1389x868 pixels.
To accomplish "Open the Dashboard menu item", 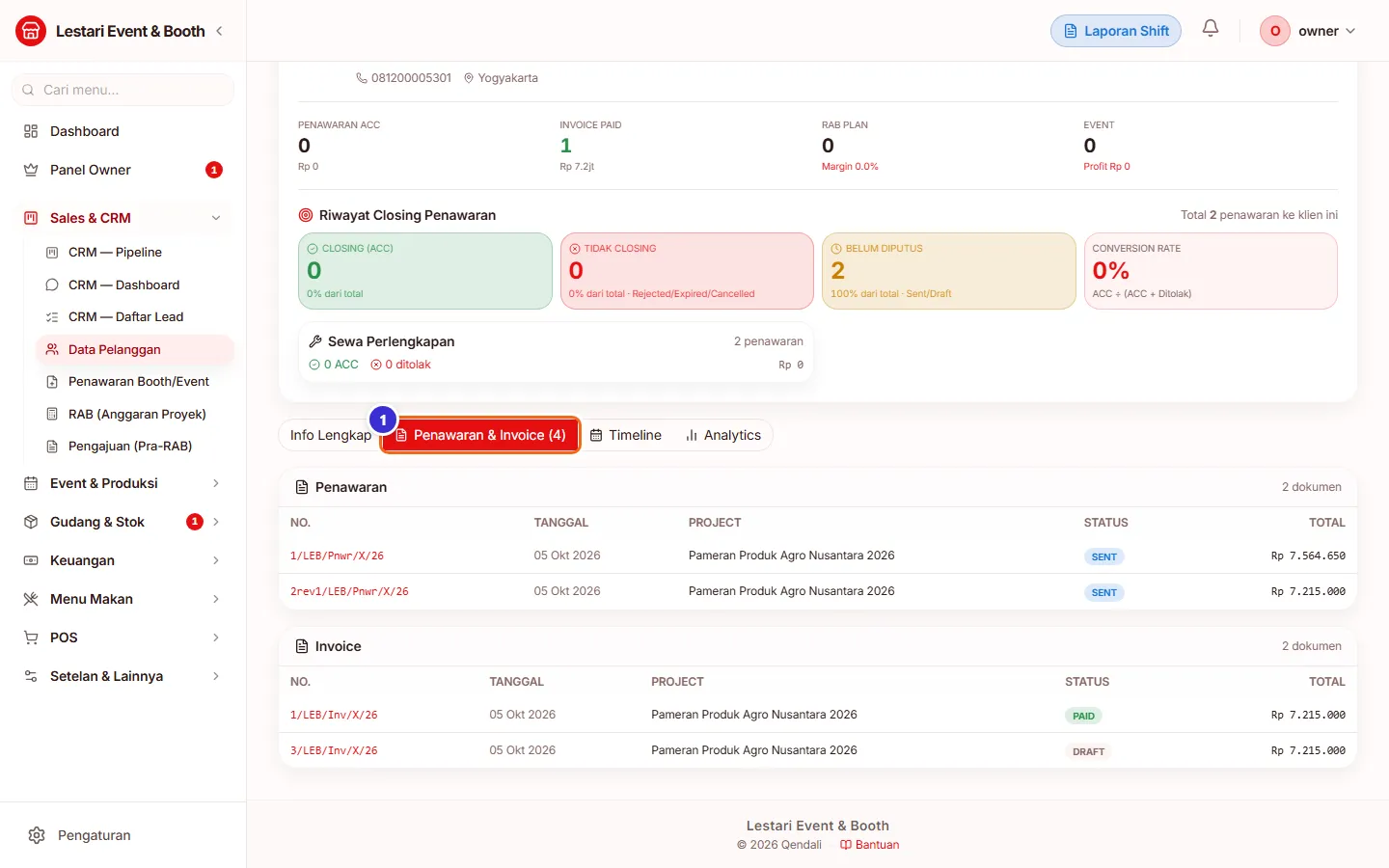I will (x=123, y=131).
